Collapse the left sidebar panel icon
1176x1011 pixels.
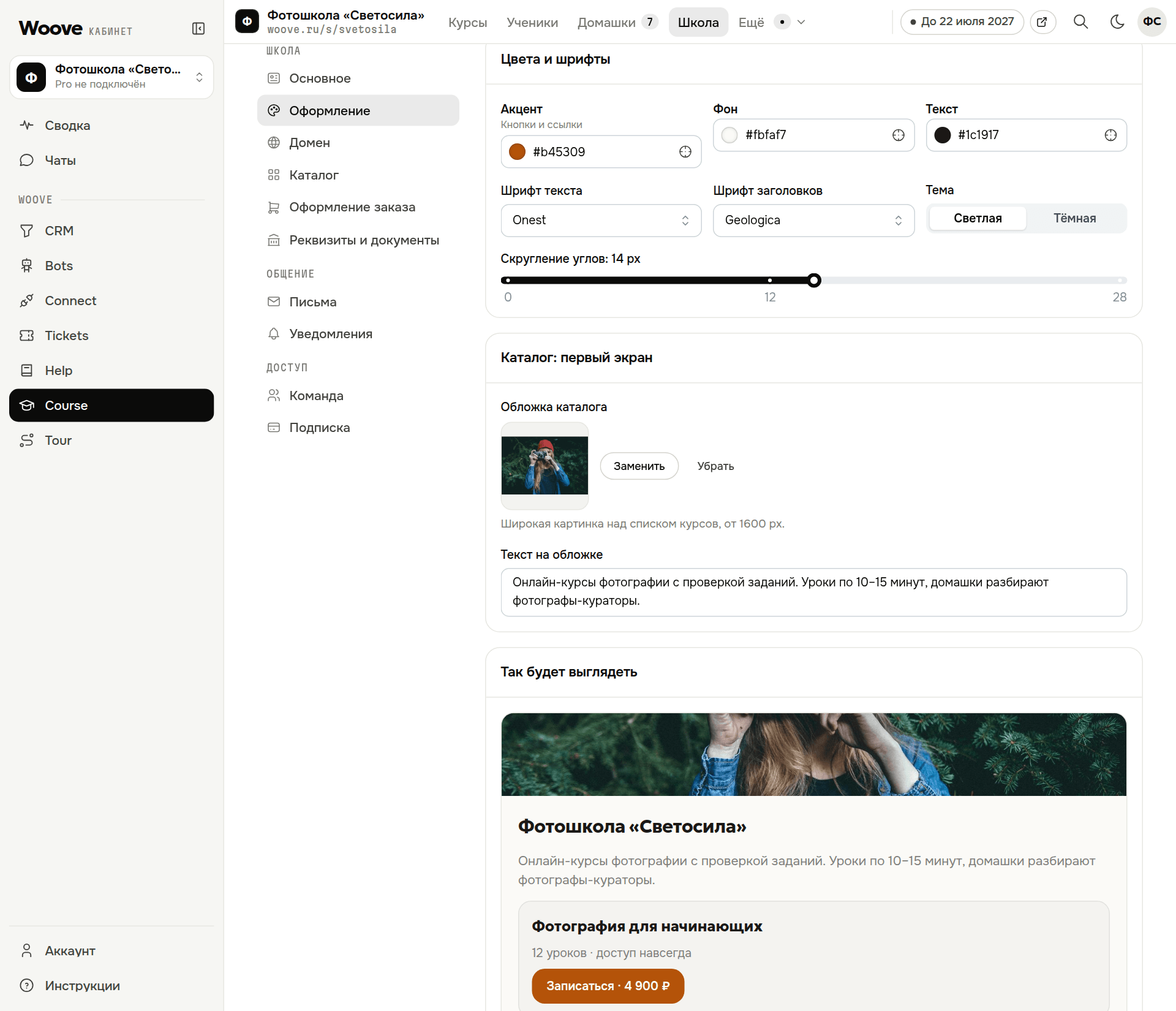(x=198, y=29)
